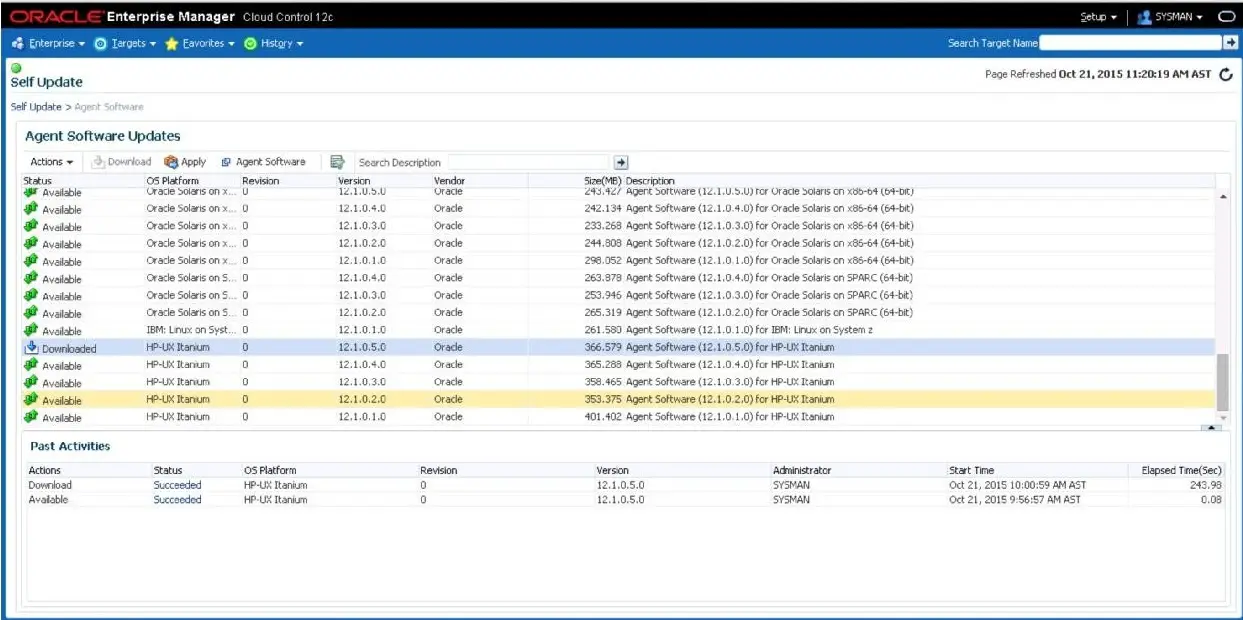
Task: Open the History menu
Action: click(x=273, y=43)
